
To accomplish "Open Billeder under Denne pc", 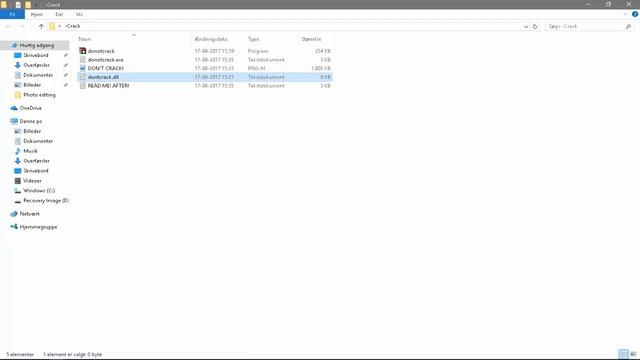I will [32, 131].
